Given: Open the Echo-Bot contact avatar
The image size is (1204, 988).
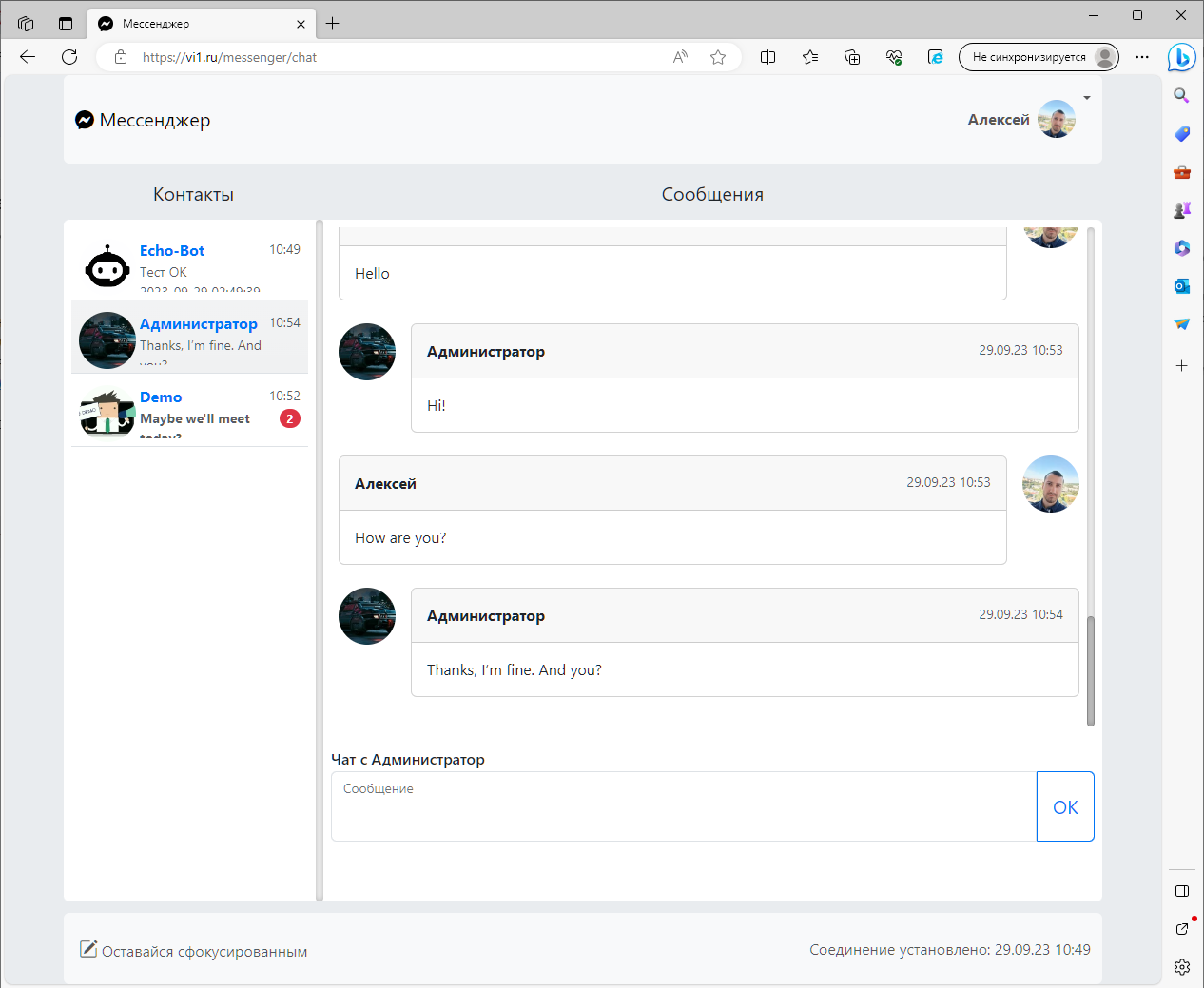Looking at the screenshot, I should [107, 266].
